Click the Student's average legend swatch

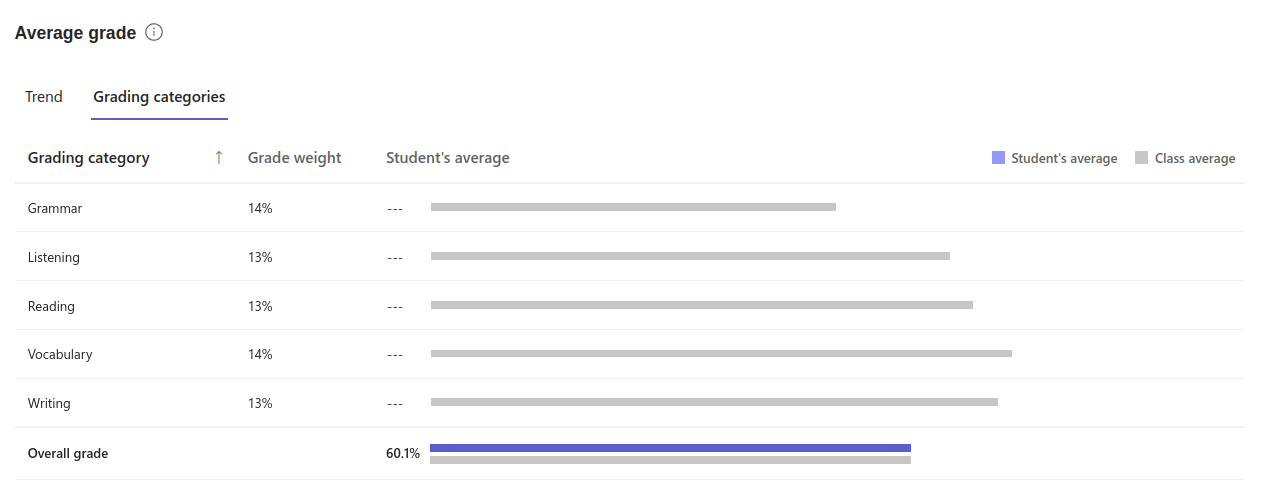tap(998, 158)
